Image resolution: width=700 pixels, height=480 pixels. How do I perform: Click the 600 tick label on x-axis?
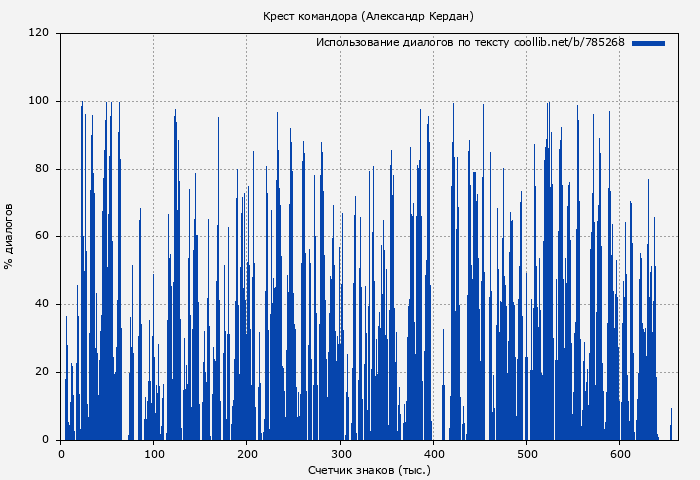[619, 453]
